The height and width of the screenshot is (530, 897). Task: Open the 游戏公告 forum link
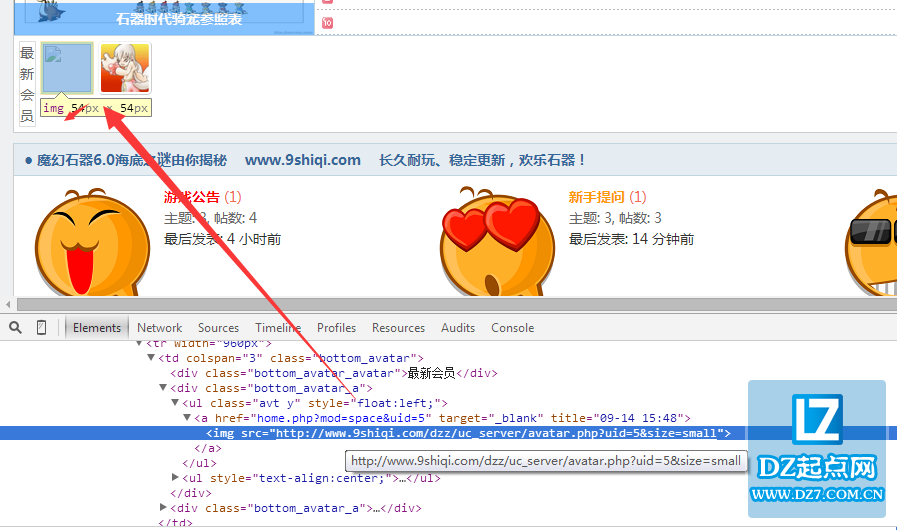pyautogui.click(x=192, y=197)
